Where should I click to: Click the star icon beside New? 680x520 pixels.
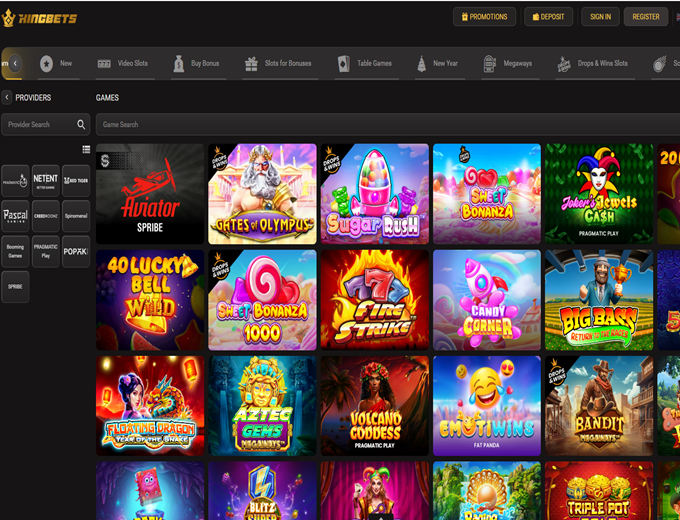pos(46,64)
